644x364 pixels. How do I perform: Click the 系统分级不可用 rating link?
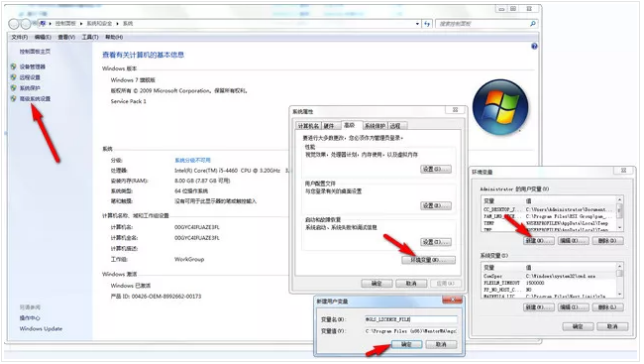pyautogui.click(x=193, y=160)
